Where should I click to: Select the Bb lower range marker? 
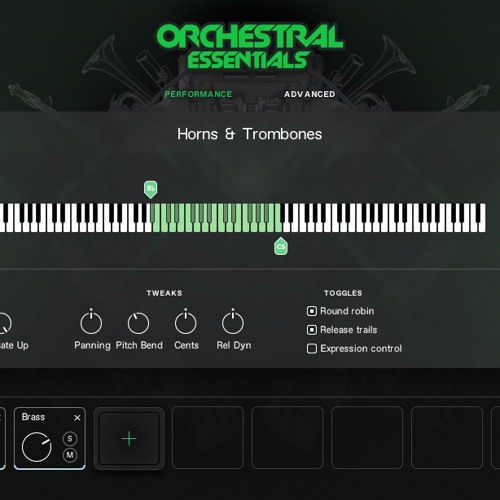(151, 190)
